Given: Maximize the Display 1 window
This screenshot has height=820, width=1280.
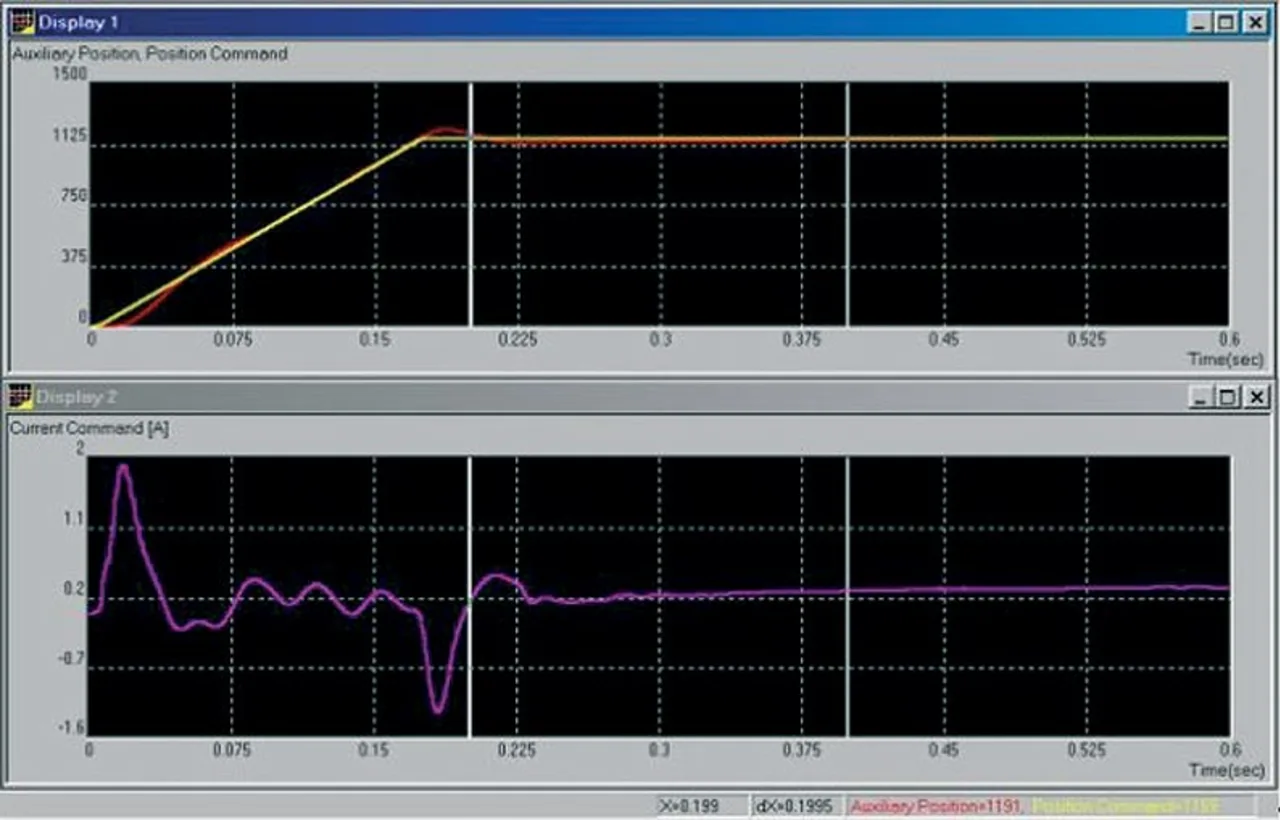Looking at the screenshot, I should coord(1226,22).
